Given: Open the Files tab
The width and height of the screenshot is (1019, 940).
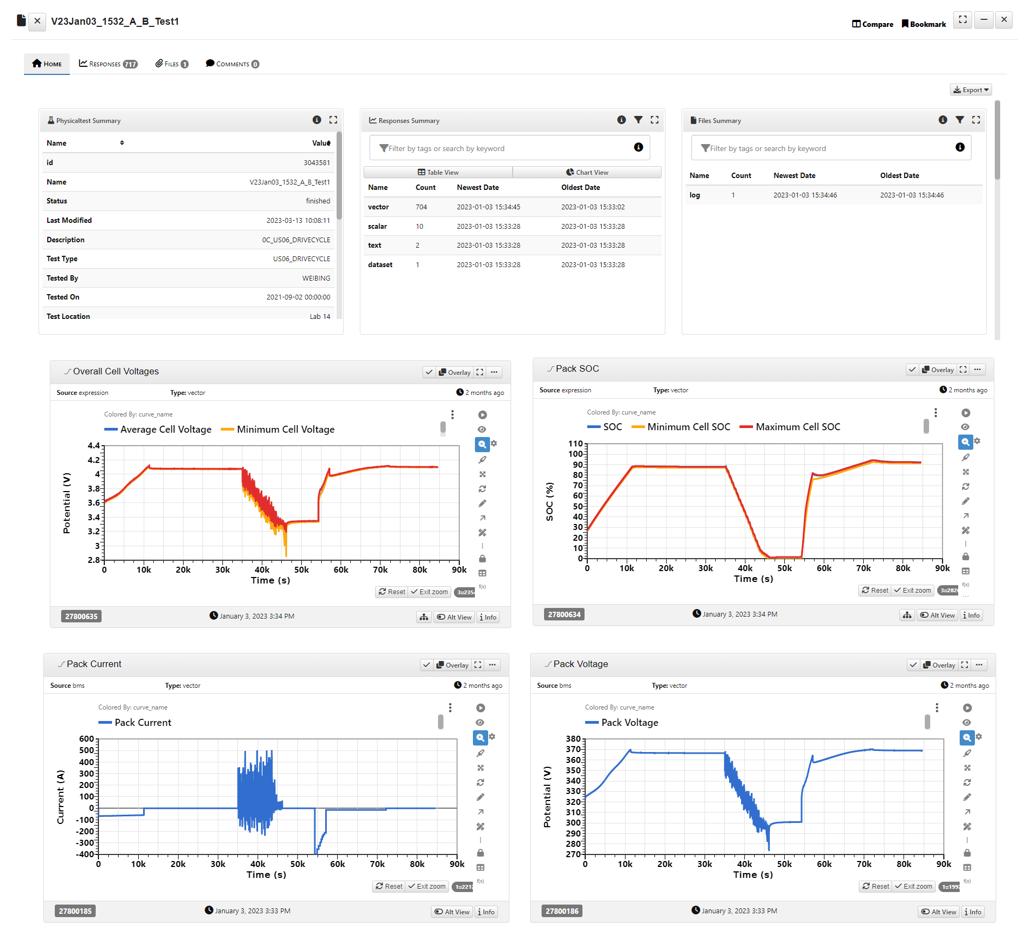Looking at the screenshot, I should pos(172,64).
